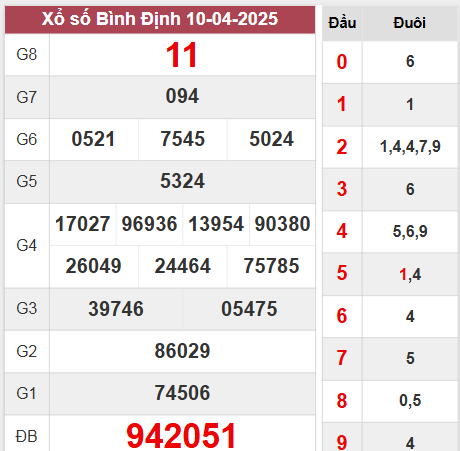
Task: Click the Đầu column header
Action: [342, 23]
